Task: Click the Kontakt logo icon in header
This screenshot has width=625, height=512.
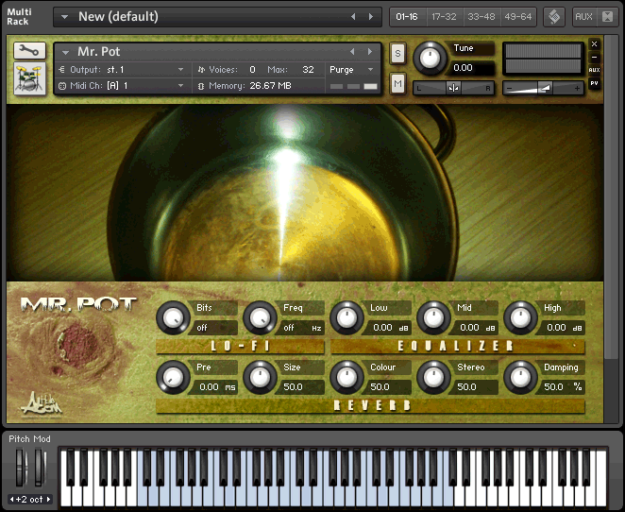Action: (x=554, y=17)
